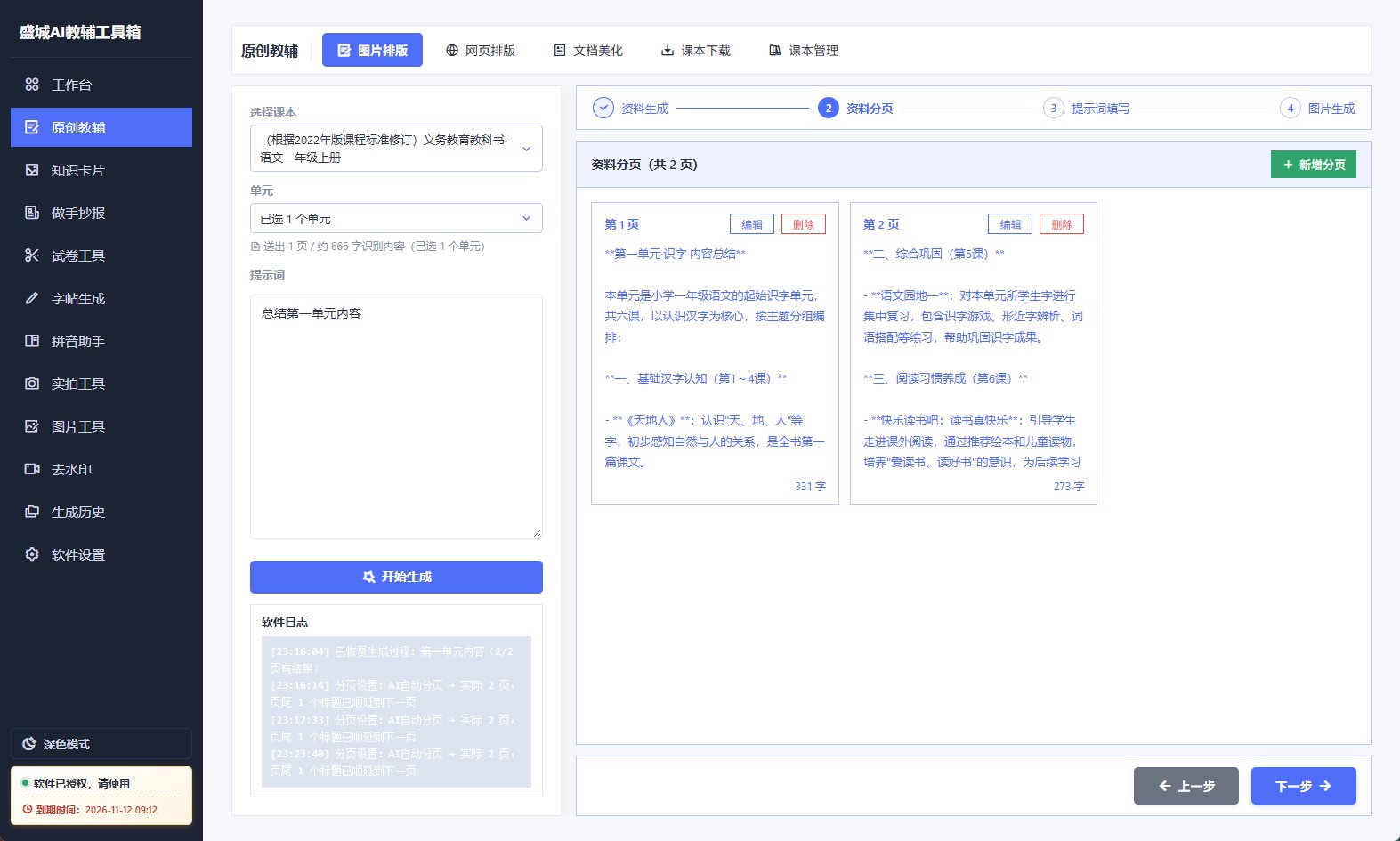
Task: Switch to the 网页排版 tab
Action: (481, 51)
